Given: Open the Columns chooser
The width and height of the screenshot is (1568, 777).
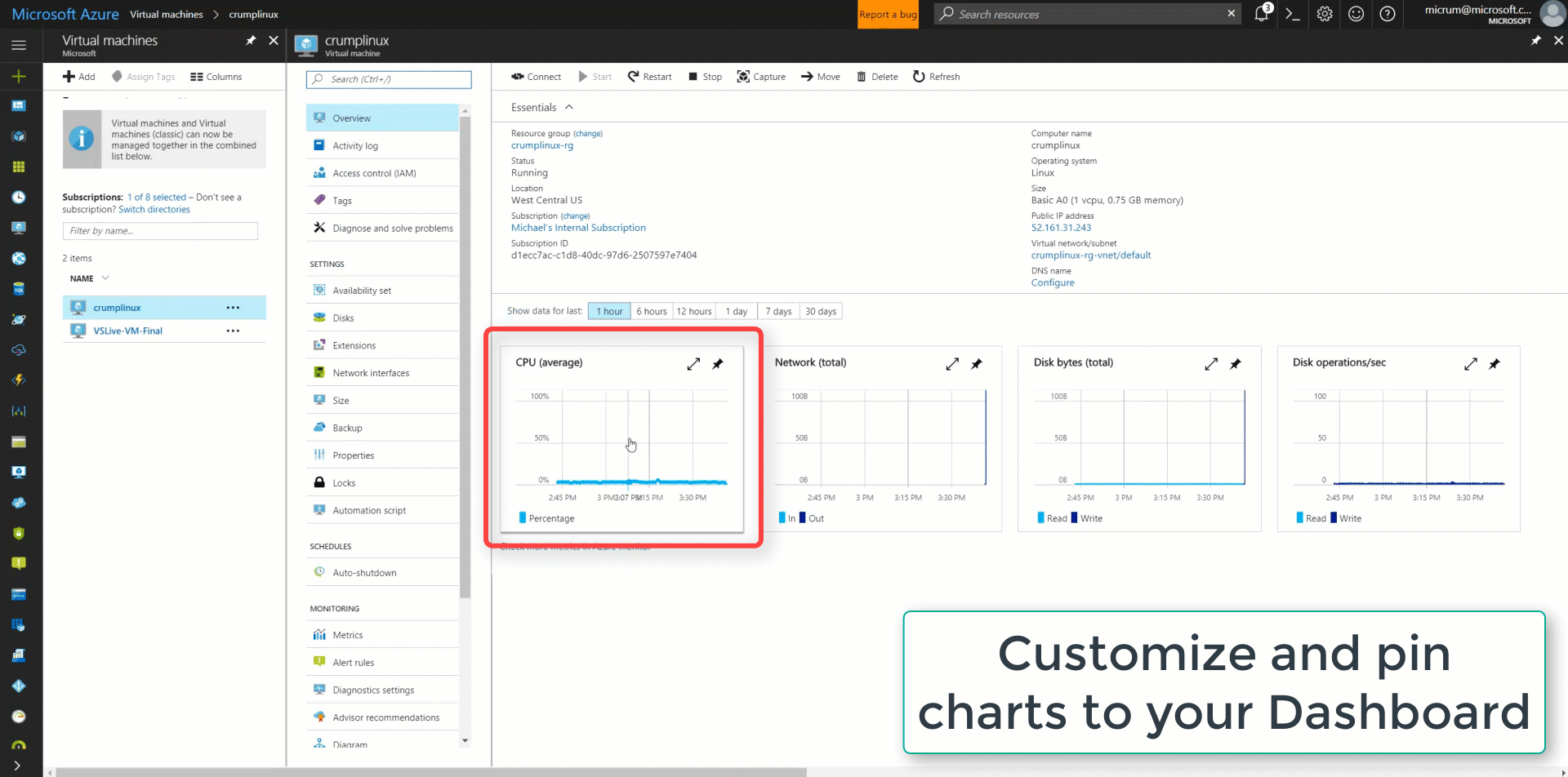Looking at the screenshot, I should tap(216, 77).
